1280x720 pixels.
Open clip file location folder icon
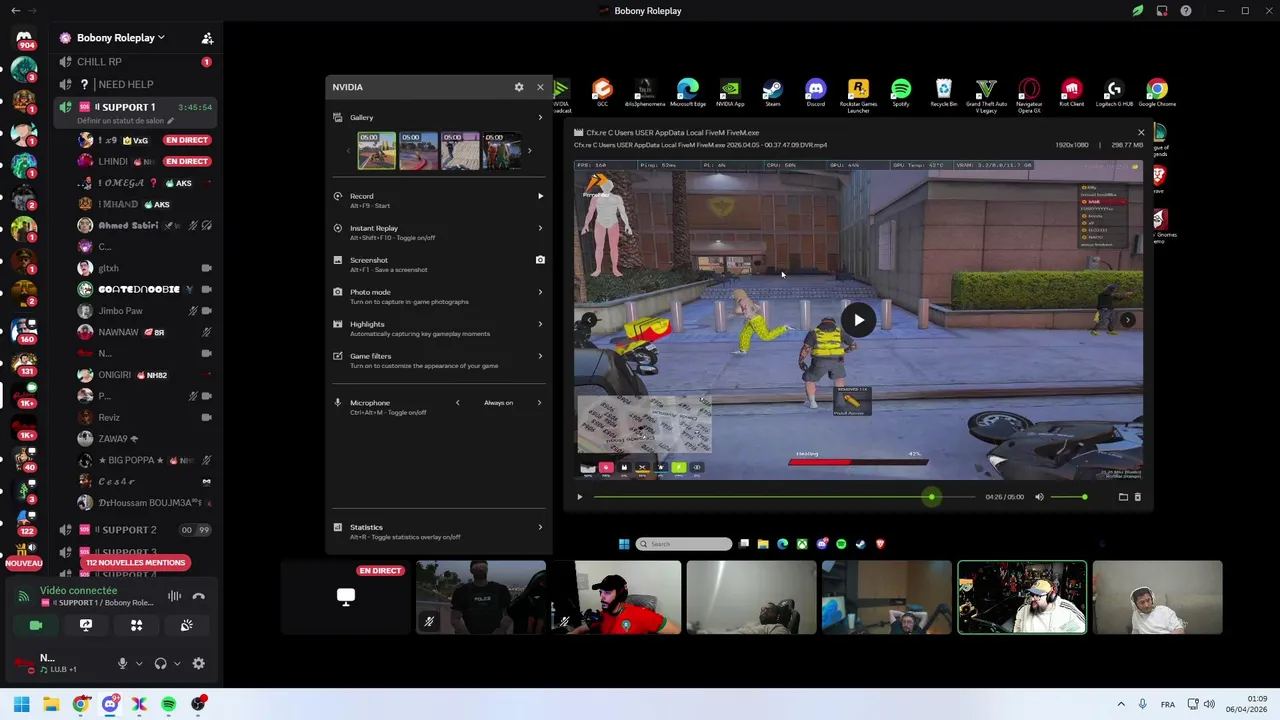[x=1123, y=497]
